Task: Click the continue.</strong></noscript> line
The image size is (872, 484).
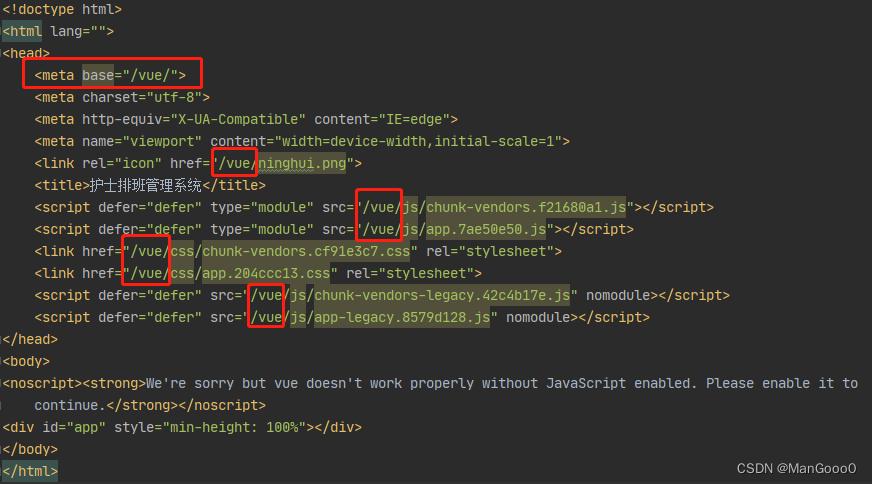Action: coord(150,406)
